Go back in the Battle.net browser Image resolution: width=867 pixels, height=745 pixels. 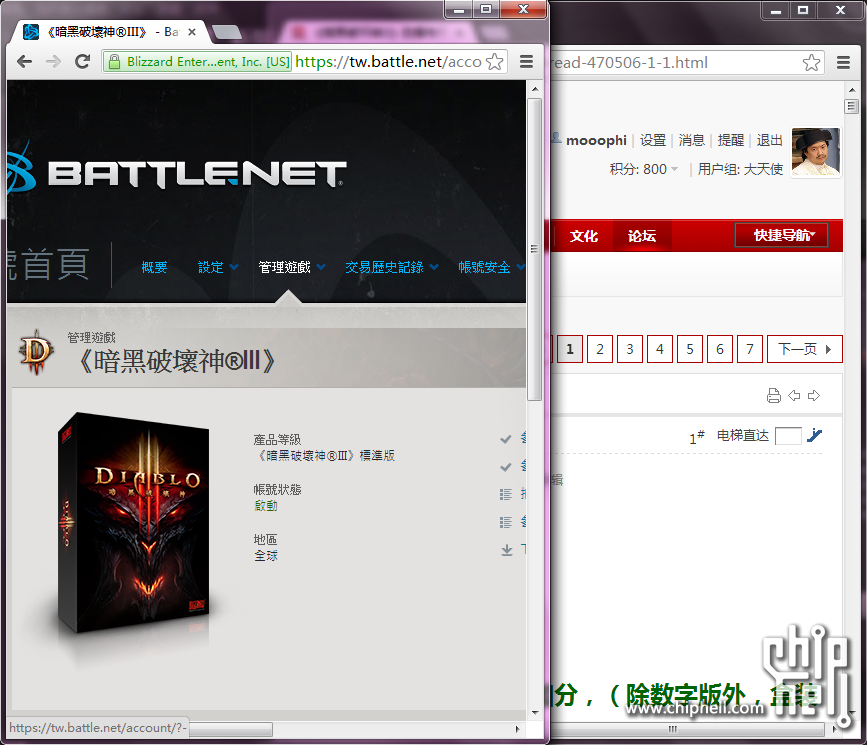[25, 61]
